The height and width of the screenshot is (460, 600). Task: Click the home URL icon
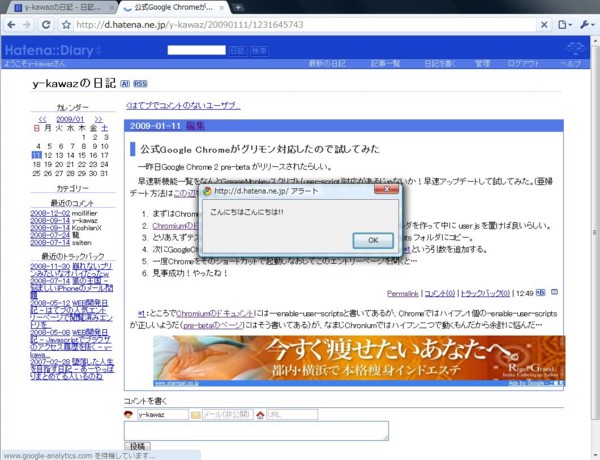[x=260, y=414]
